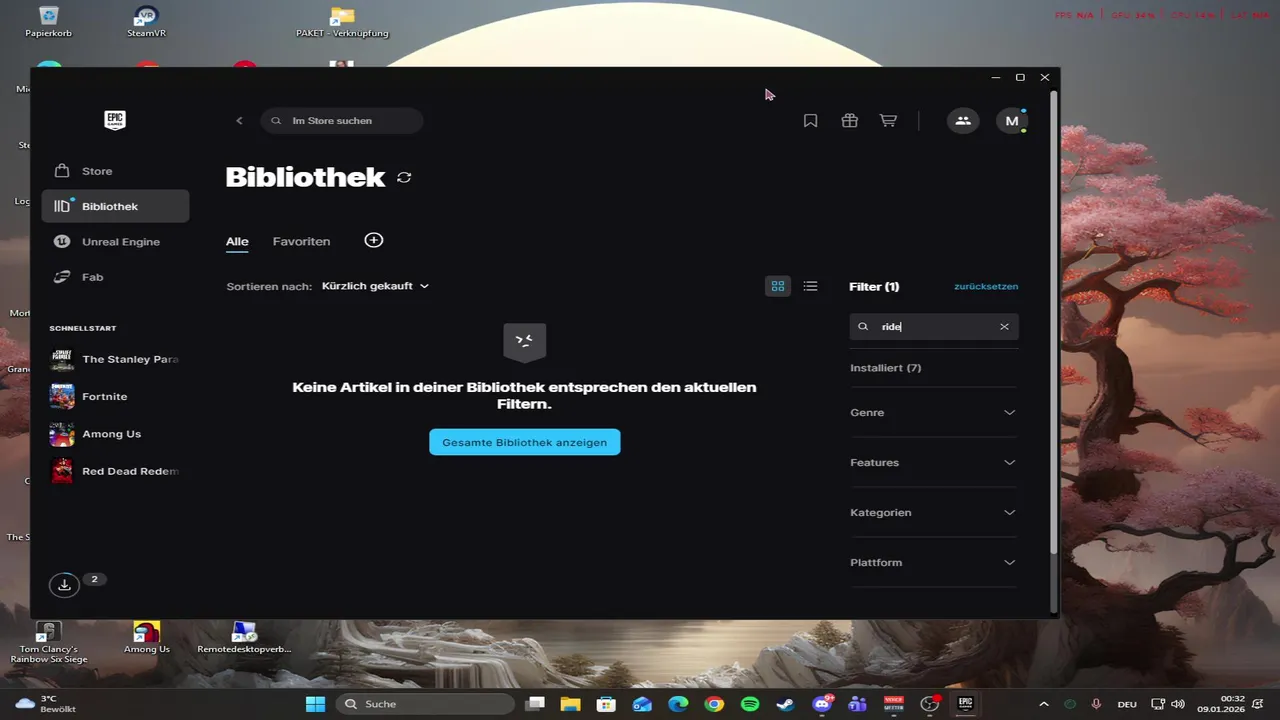
Task: Open the gift redeem icon
Action: tap(849, 121)
